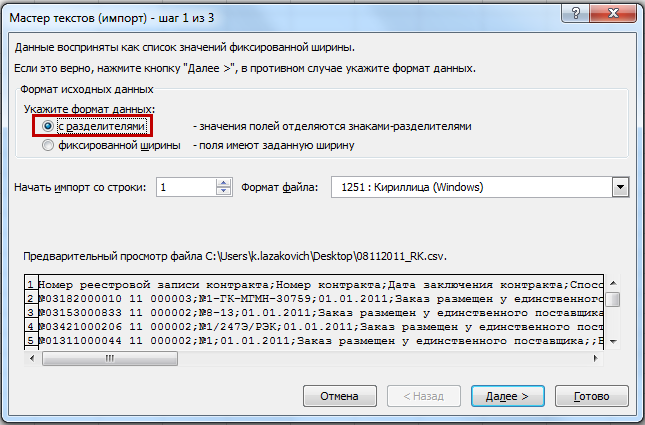Click the preview vertical scrollbar down arrow
This screenshot has height=425, width=645.
click(613, 341)
